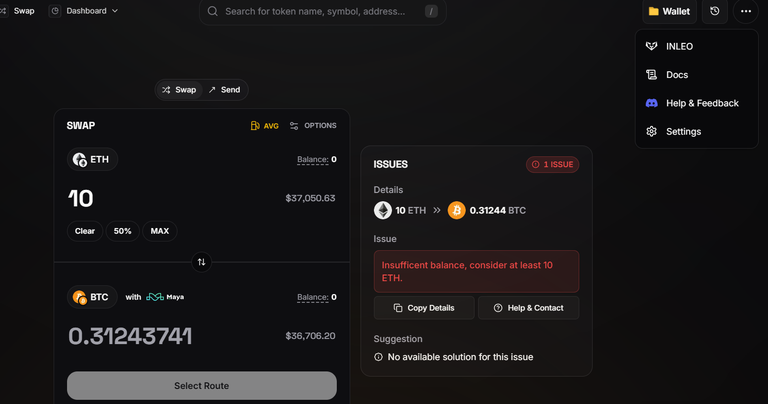The height and width of the screenshot is (404, 768).
Task: Open the Wallet folder button
Action: [669, 11]
